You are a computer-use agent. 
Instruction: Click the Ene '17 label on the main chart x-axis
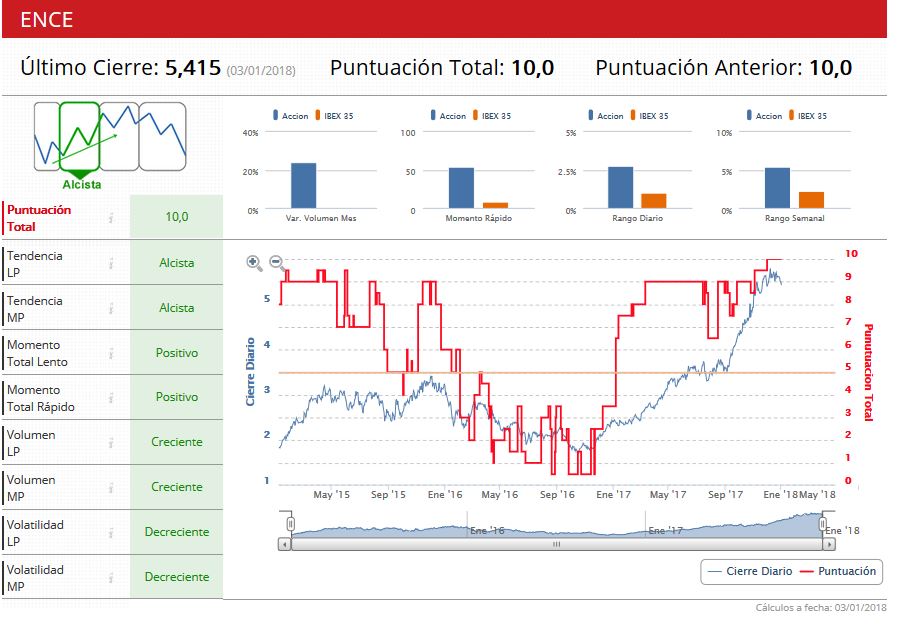[613, 494]
